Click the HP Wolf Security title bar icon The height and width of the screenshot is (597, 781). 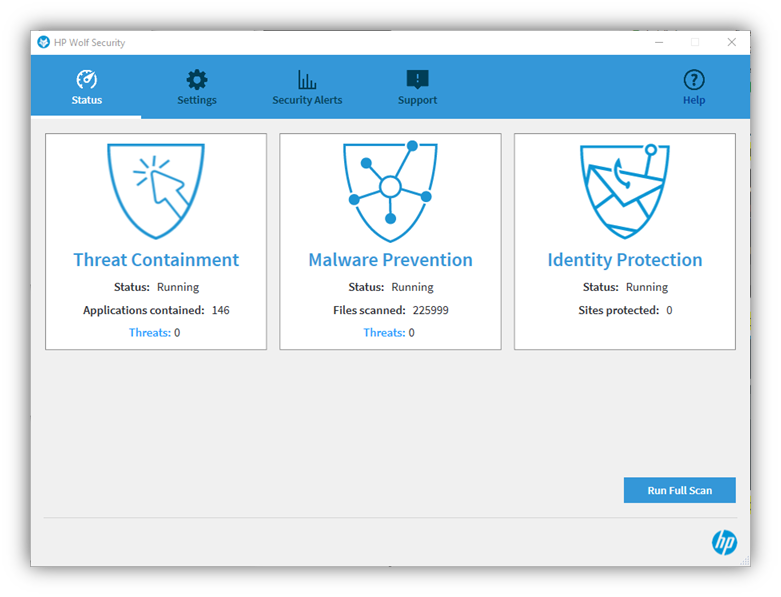[43, 43]
